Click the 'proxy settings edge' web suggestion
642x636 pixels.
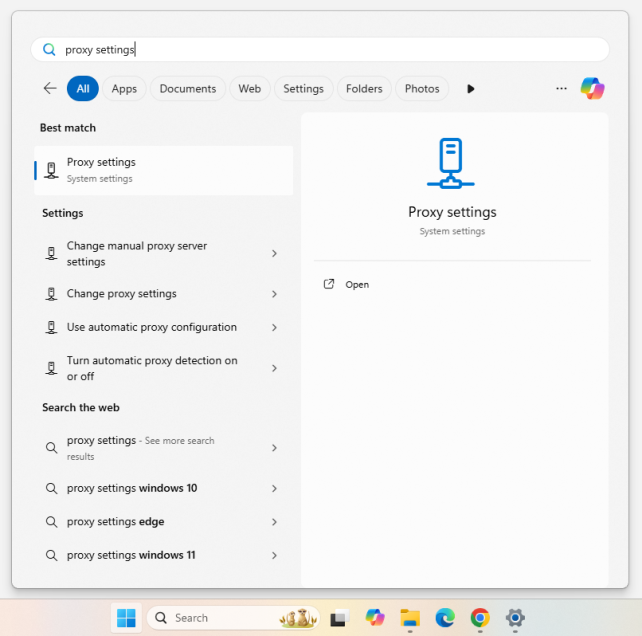tap(116, 521)
